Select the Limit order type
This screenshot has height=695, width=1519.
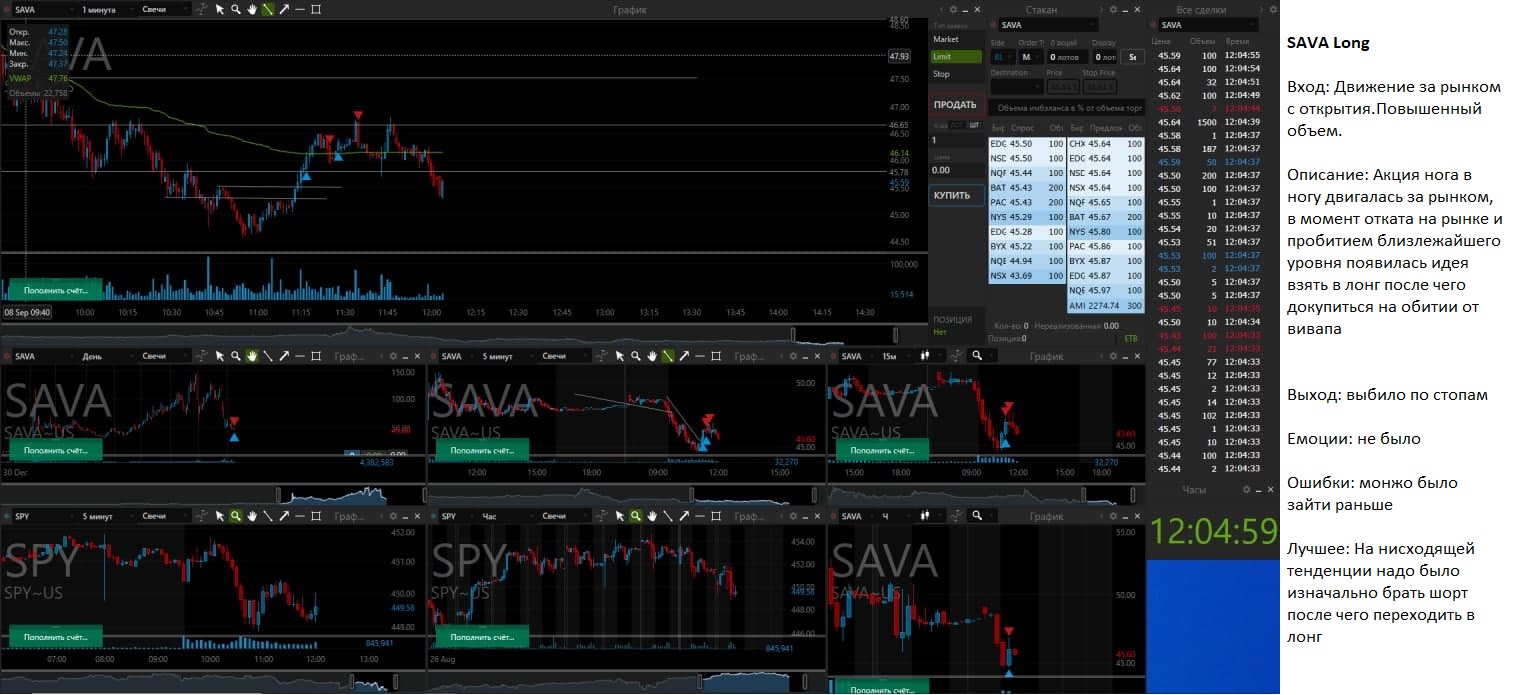(x=957, y=57)
